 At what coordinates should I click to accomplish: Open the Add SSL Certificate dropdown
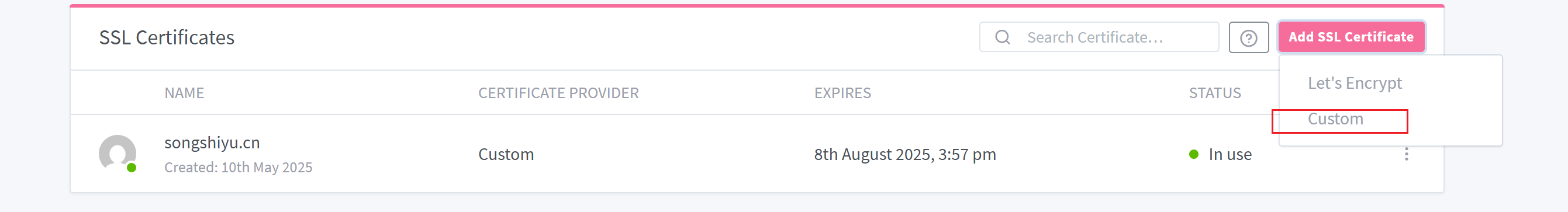1351,37
